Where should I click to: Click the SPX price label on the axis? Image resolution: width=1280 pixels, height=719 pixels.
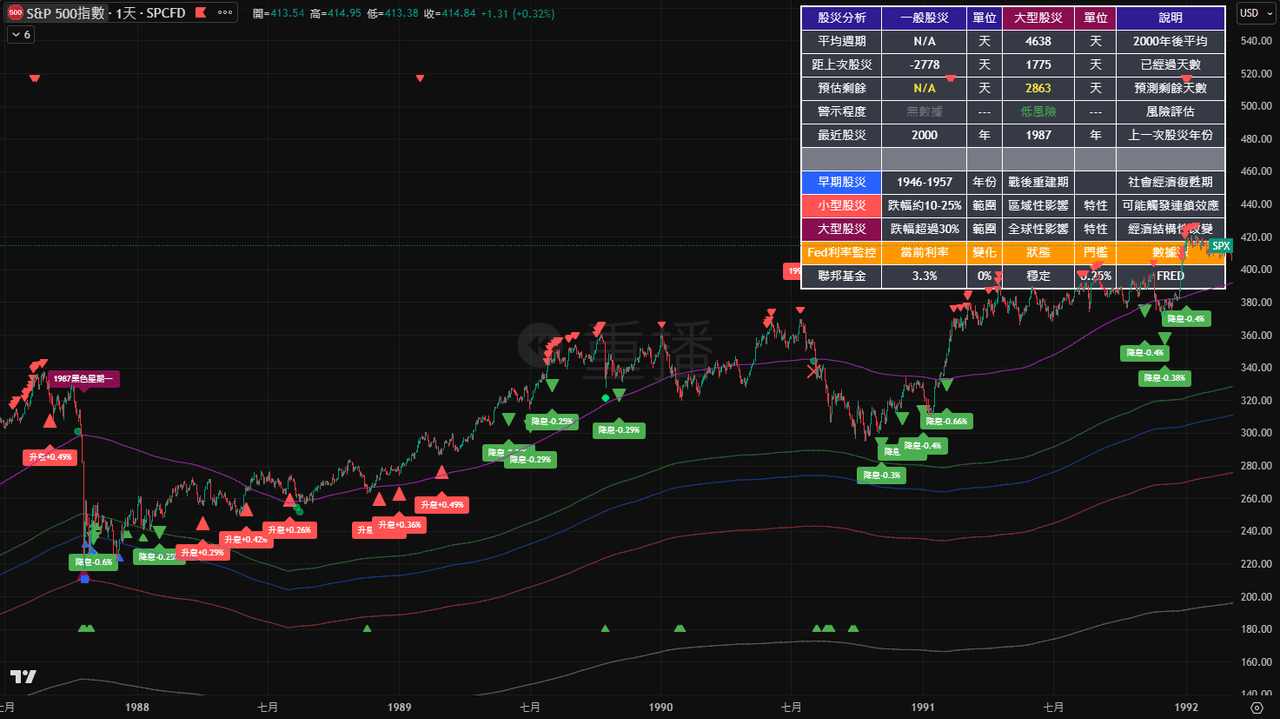pyautogui.click(x=1221, y=245)
